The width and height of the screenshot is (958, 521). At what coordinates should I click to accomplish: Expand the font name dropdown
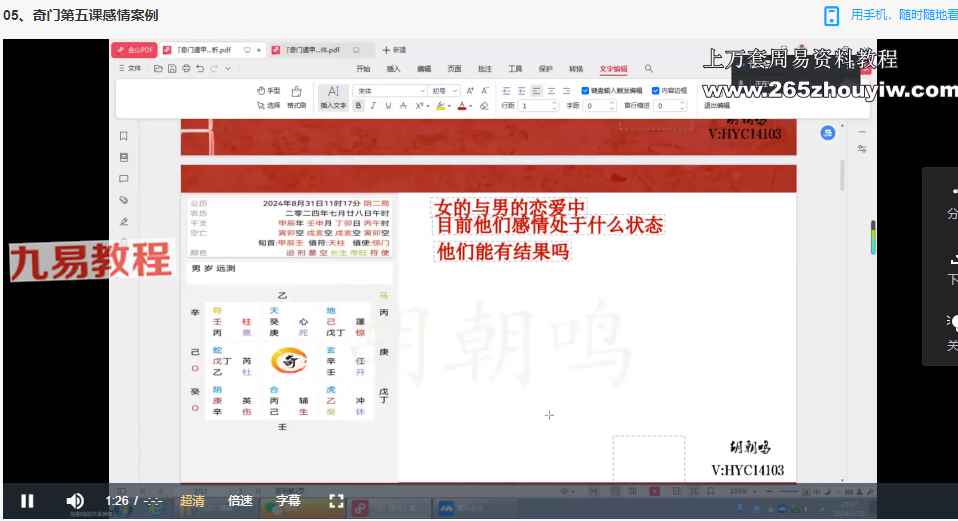(423, 90)
